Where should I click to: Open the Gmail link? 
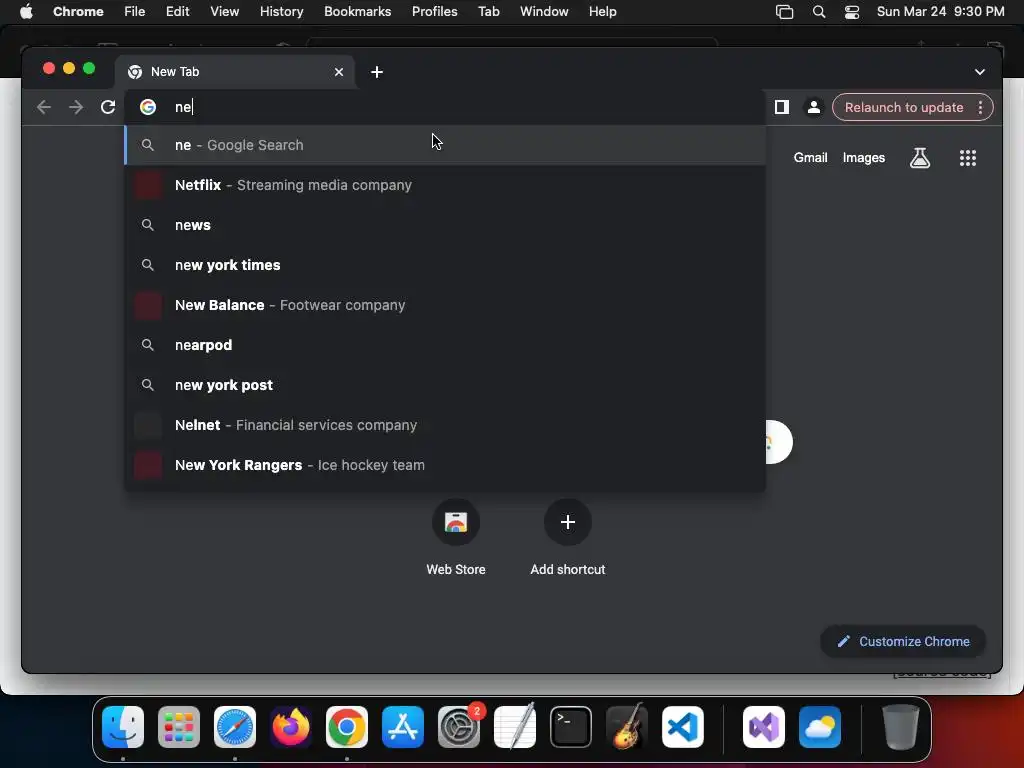tap(810, 157)
